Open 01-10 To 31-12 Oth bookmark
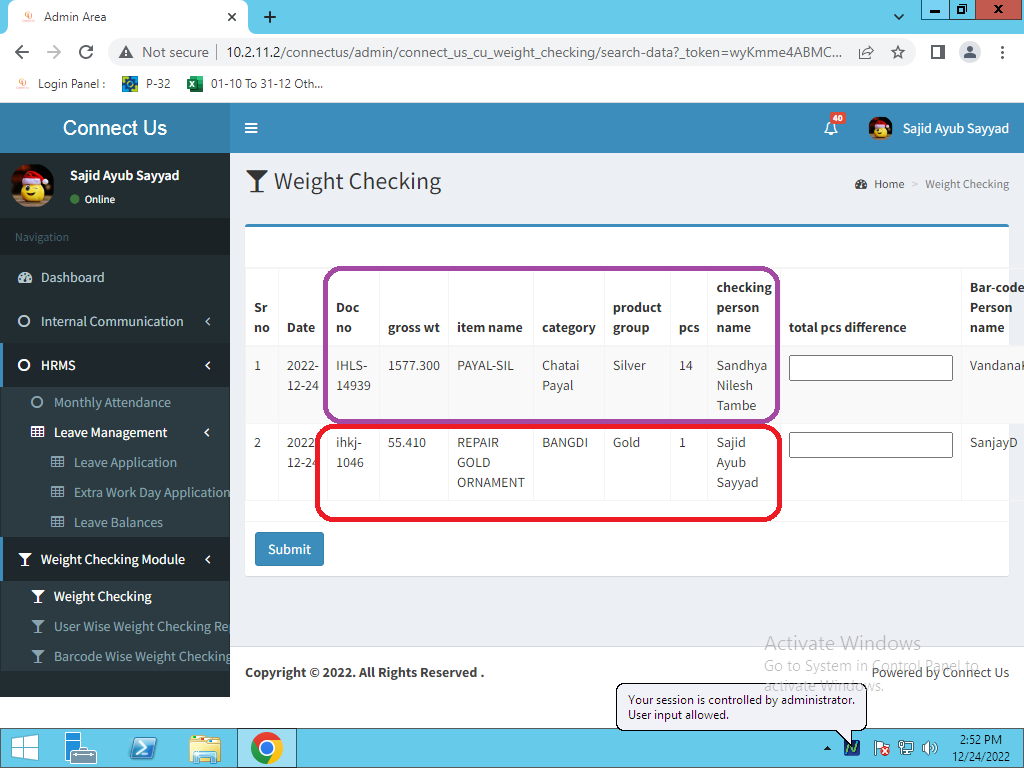Image resolution: width=1024 pixels, height=768 pixels. 255,84
